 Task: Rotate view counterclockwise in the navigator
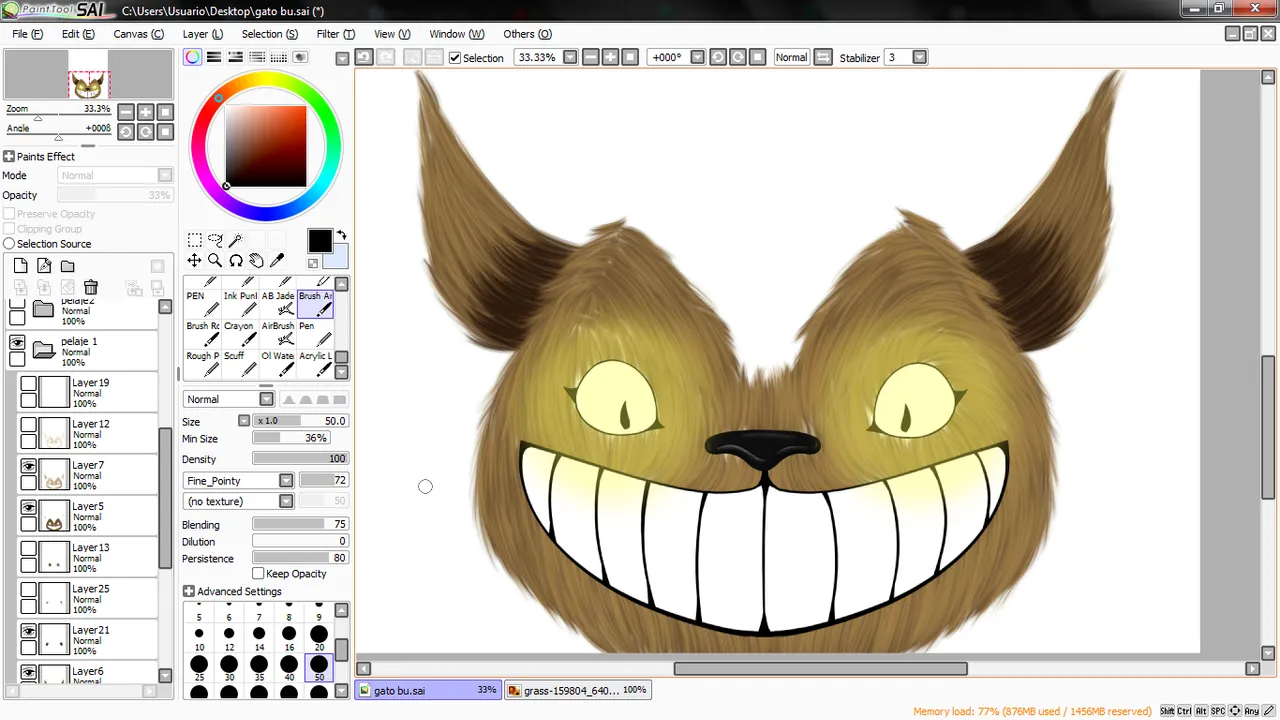126,132
